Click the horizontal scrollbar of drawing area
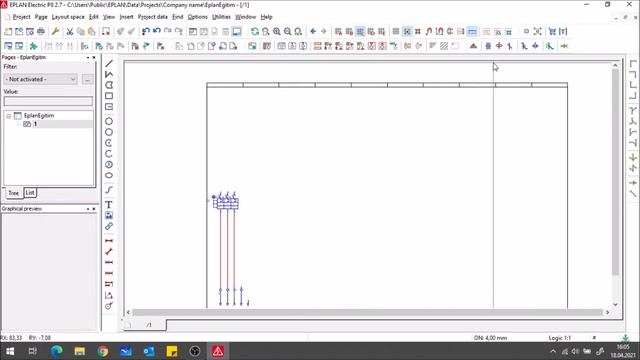Viewport: 640px width, 360px height. pos(367,312)
